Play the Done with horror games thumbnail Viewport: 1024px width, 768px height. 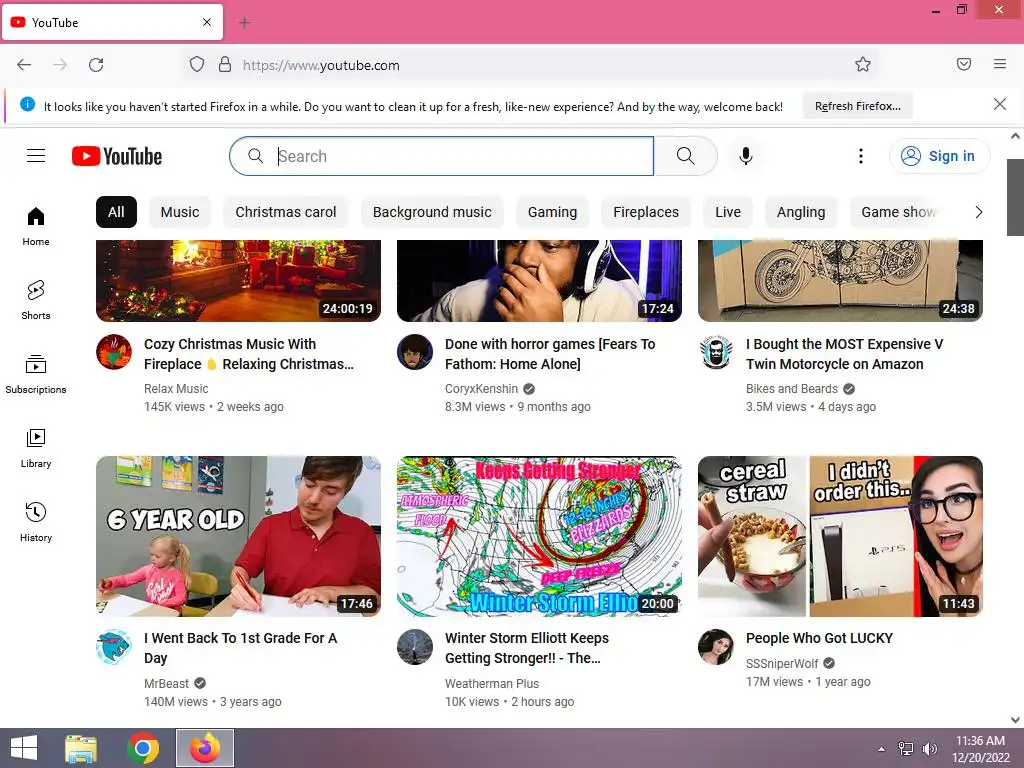(x=539, y=281)
